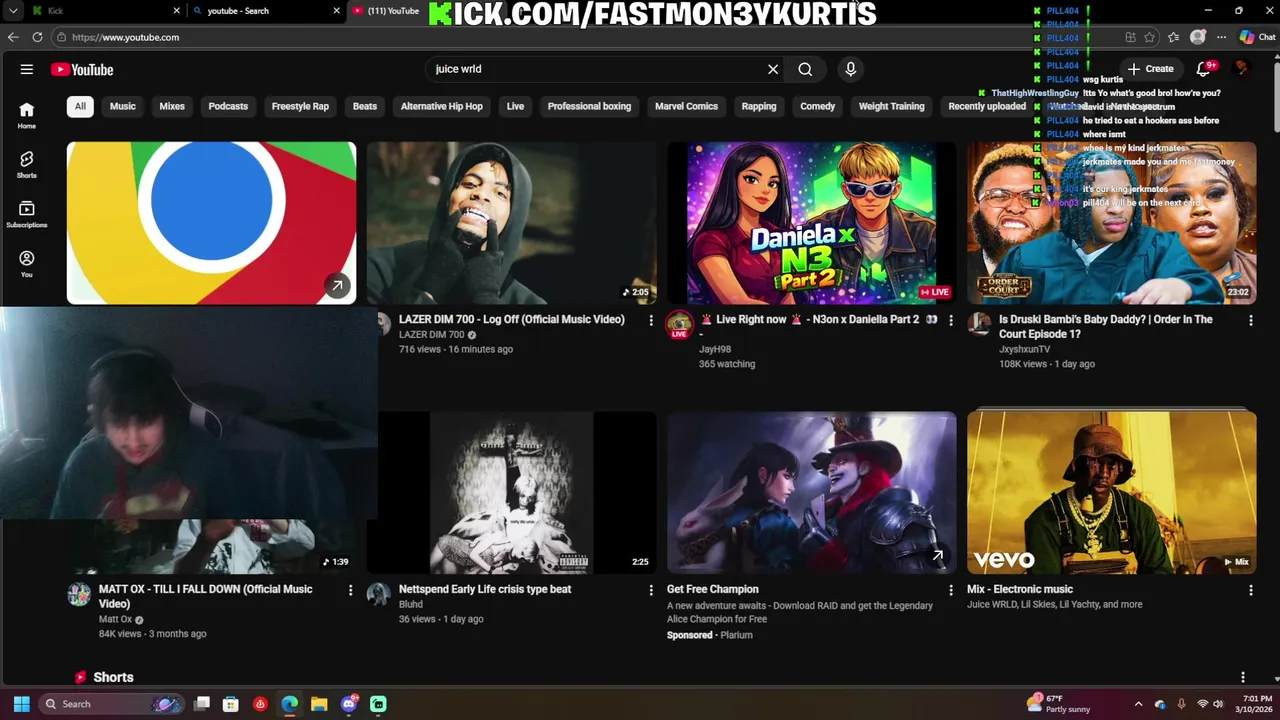Open Shorts in the sidebar

click(x=27, y=164)
